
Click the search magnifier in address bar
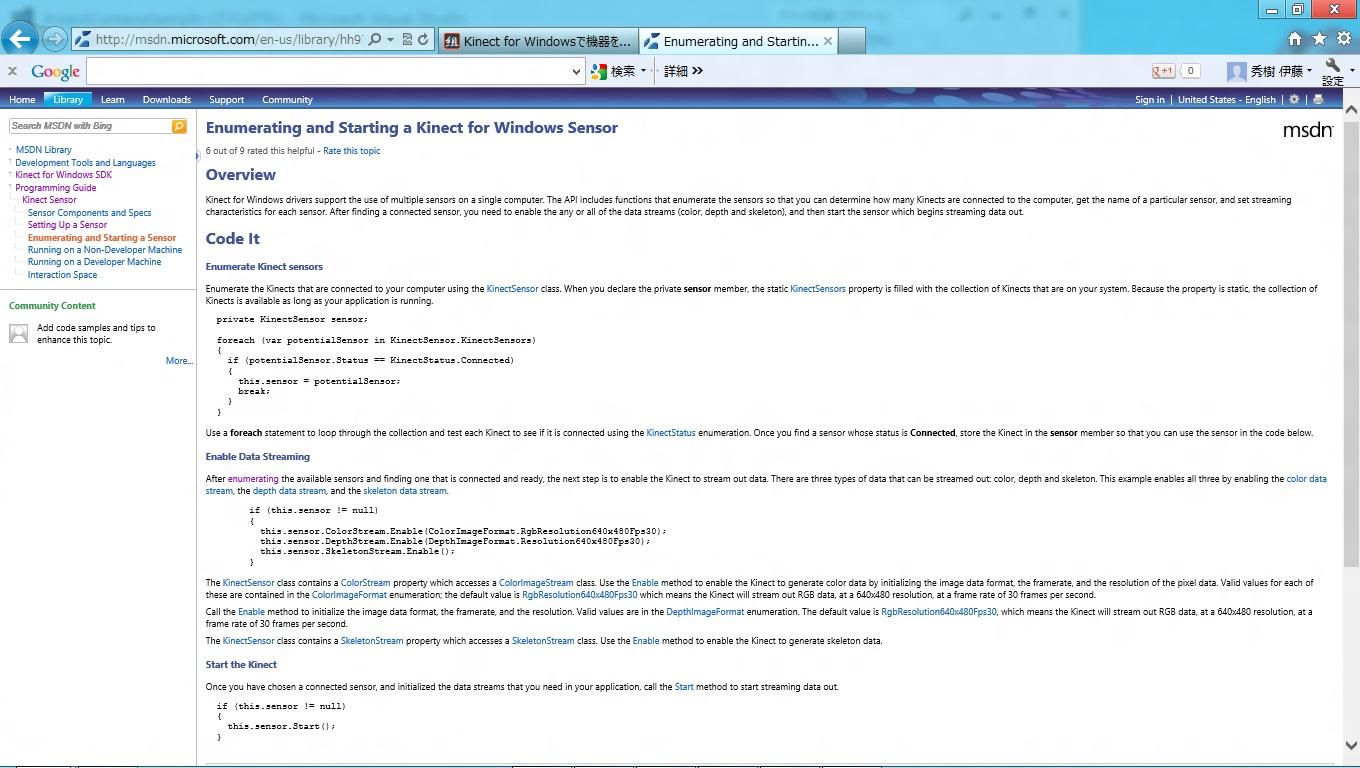(375, 40)
